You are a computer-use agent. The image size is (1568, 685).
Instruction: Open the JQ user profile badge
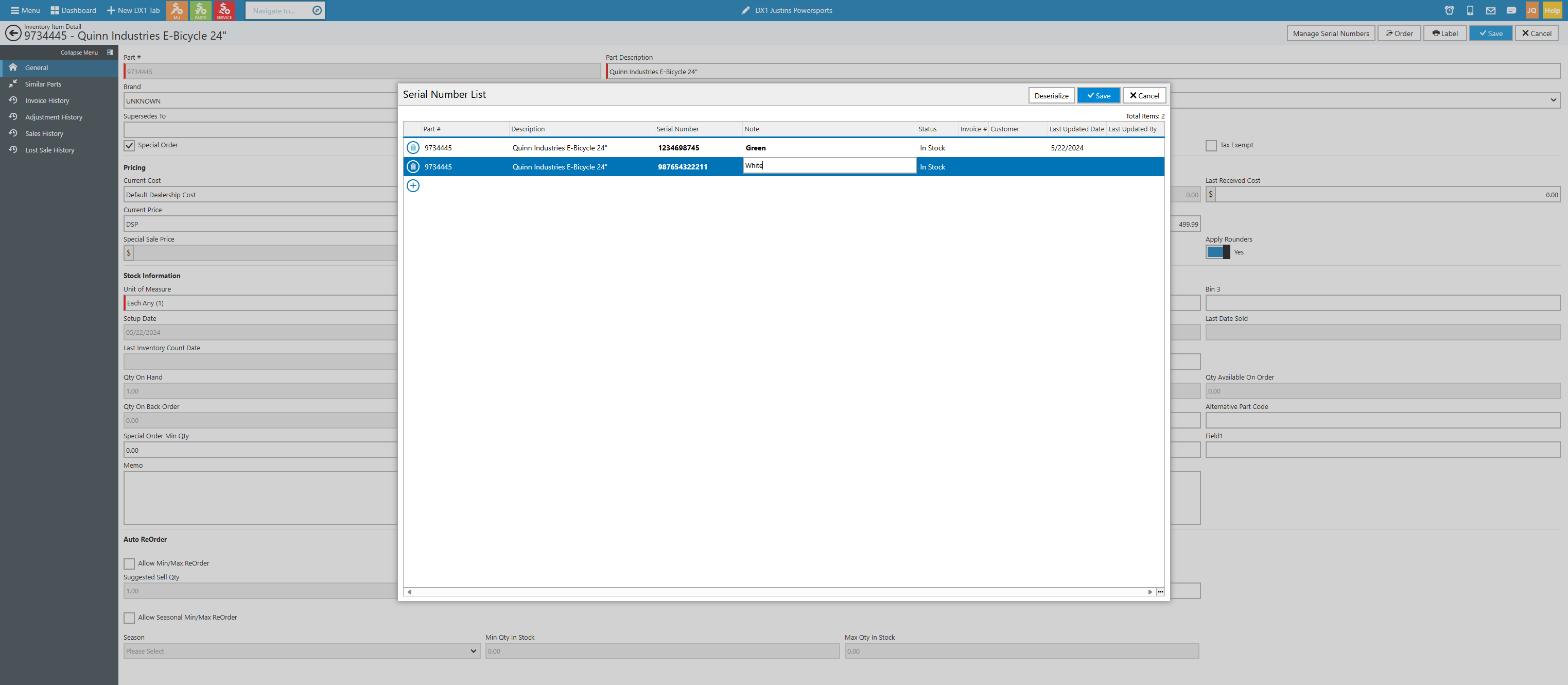click(1531, 10)
